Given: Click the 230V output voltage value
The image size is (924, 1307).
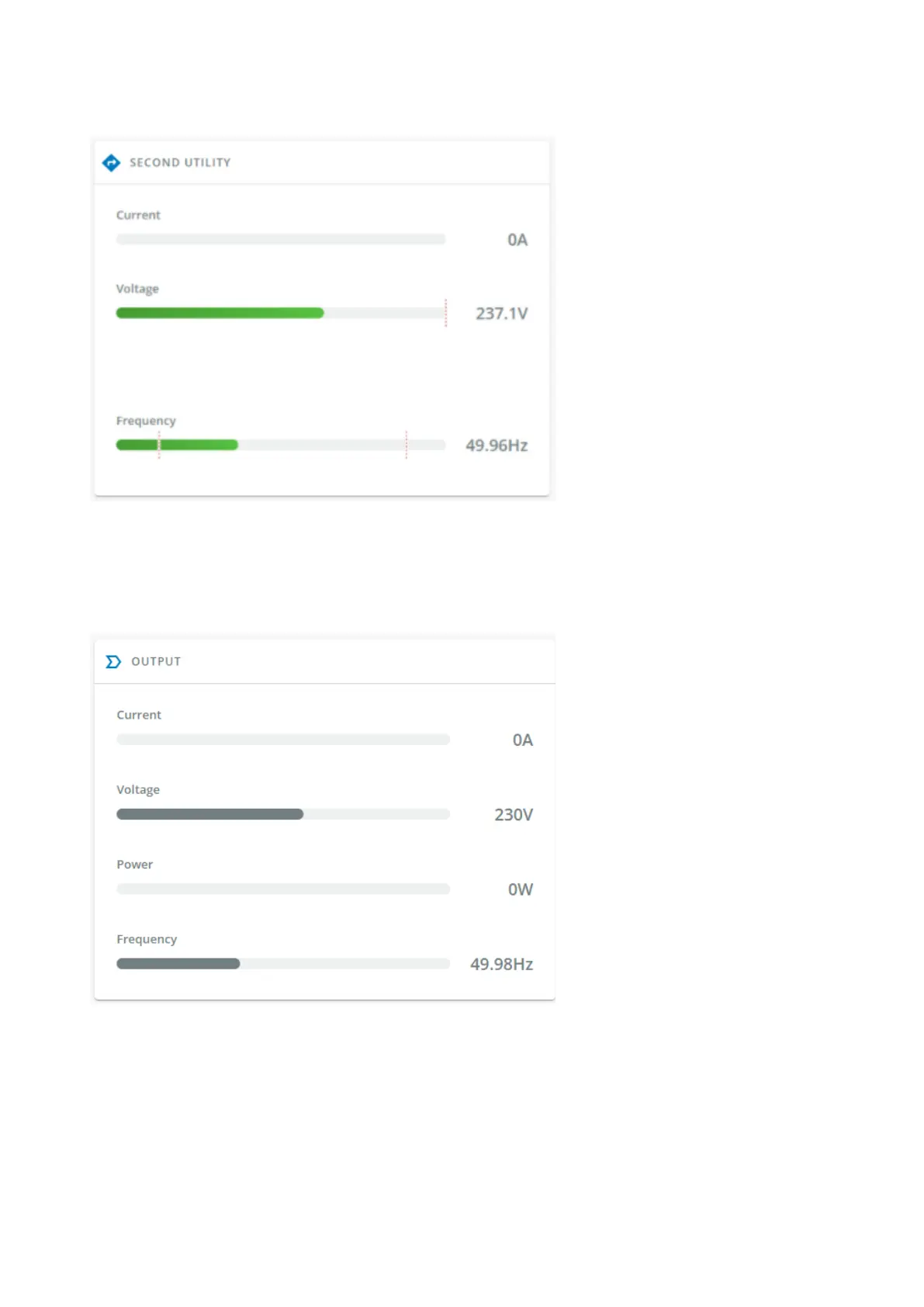Looking at the screenshot, I should click(x=514, y=815).
